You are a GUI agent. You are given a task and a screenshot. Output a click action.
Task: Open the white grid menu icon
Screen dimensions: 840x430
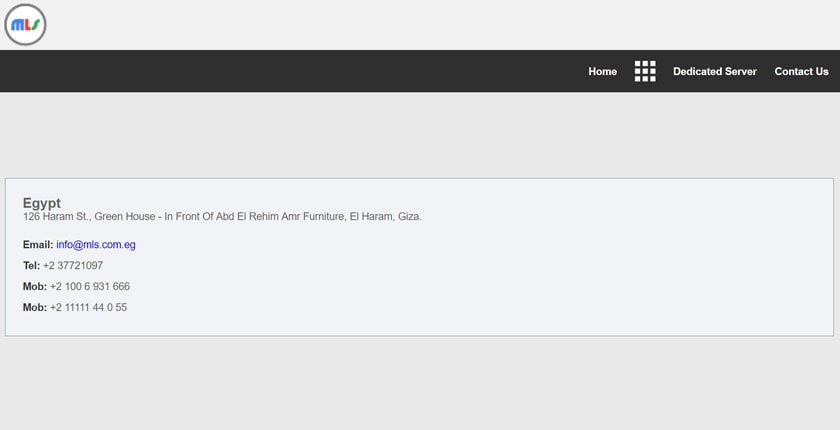click(x=645, y=71)
